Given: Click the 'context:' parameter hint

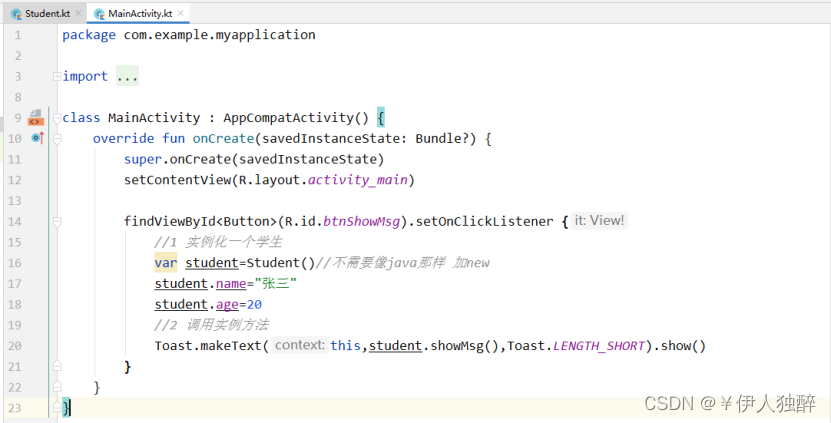Looking at the screenshot, I should [x=299, y=345].
